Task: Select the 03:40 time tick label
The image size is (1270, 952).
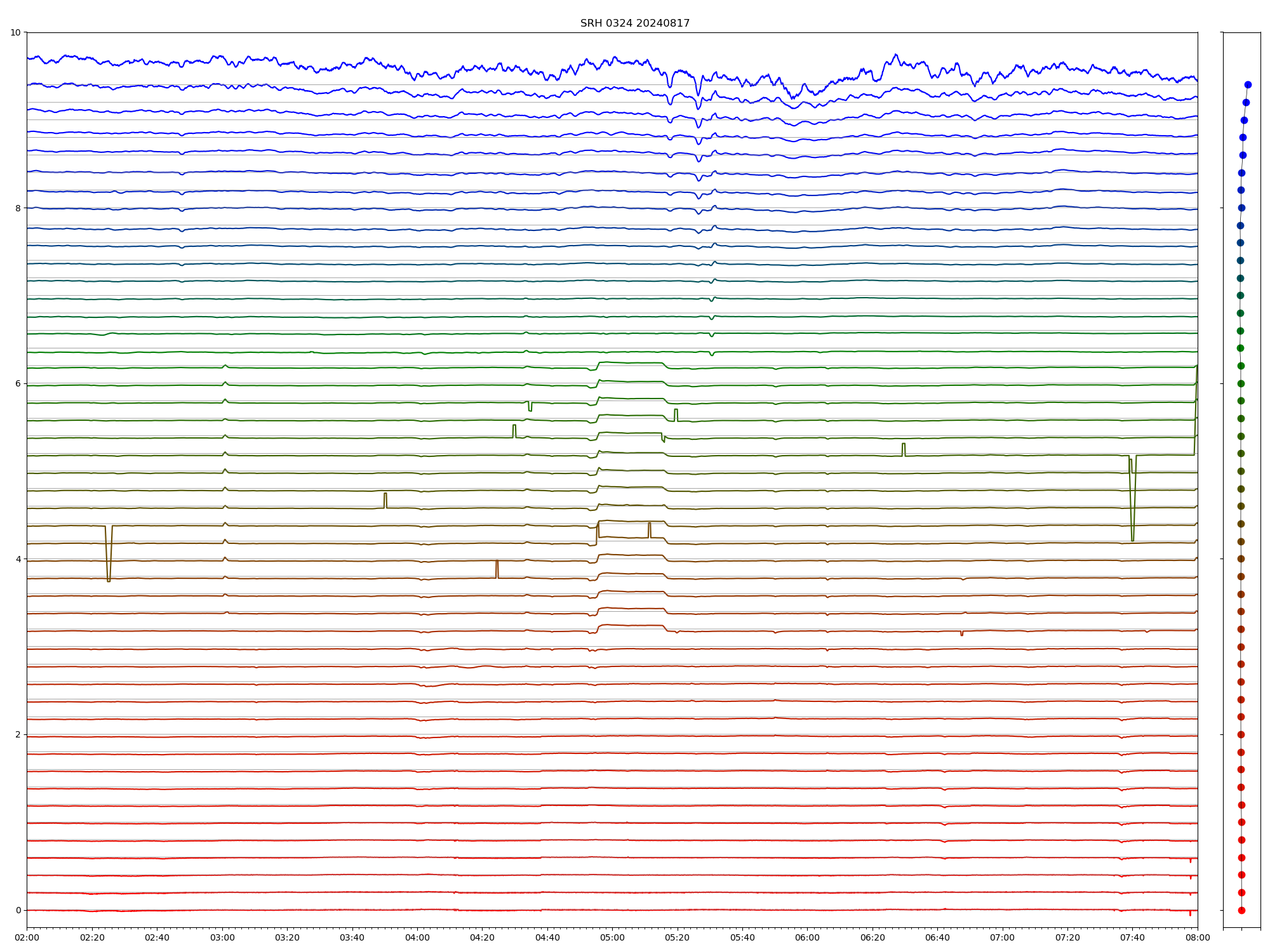Action: tap(352, 937)
